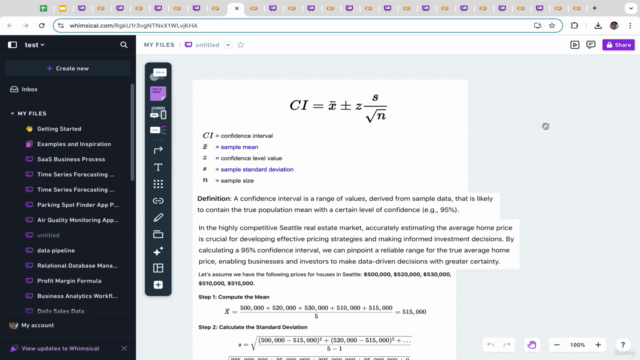Viewport: 640px width, 360px height.
Task: Open a new browser tab
Action: pyautogui.click(x=594, y=8)
